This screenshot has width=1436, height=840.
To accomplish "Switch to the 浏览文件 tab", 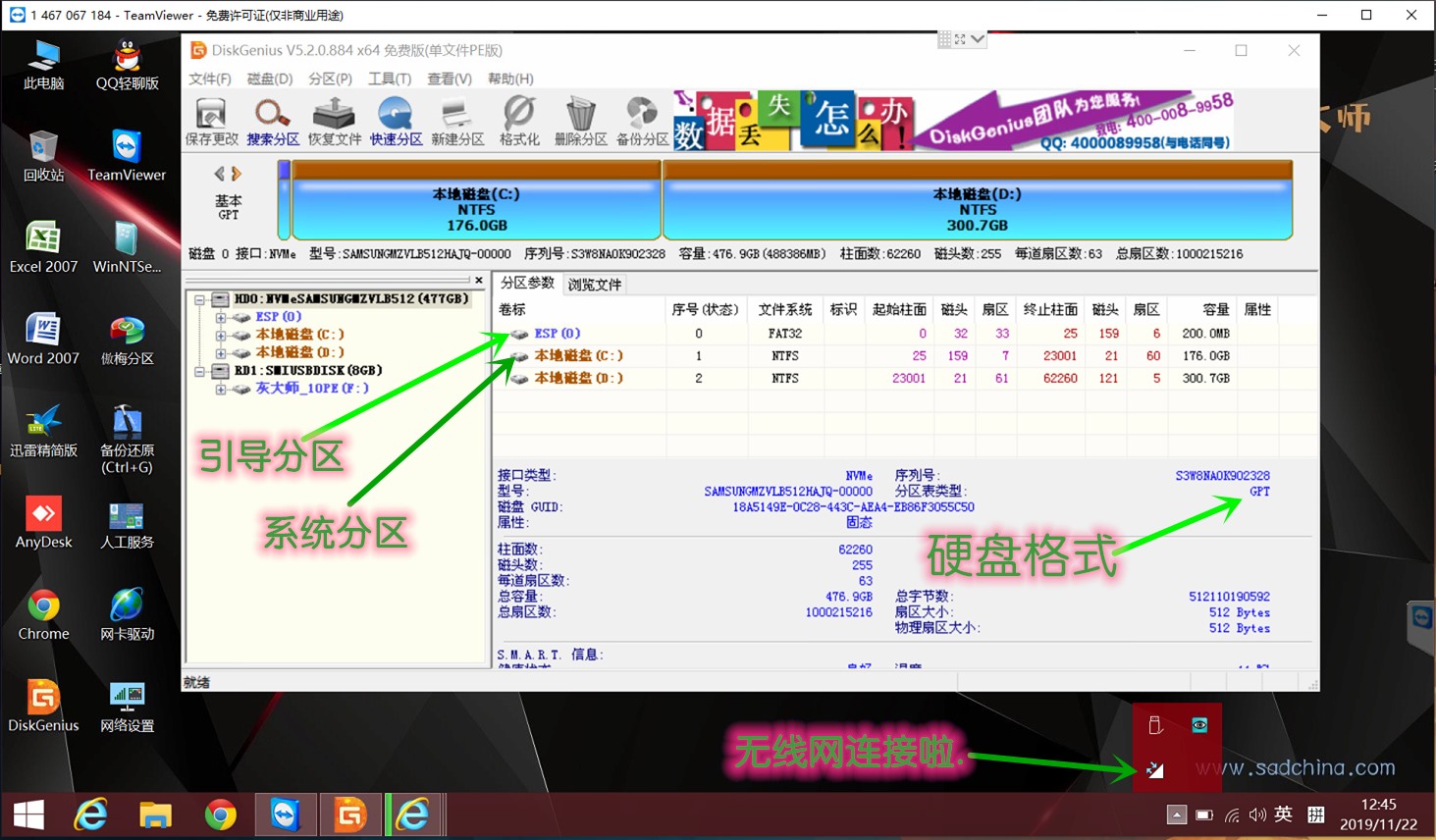I will tap(595, 285).
